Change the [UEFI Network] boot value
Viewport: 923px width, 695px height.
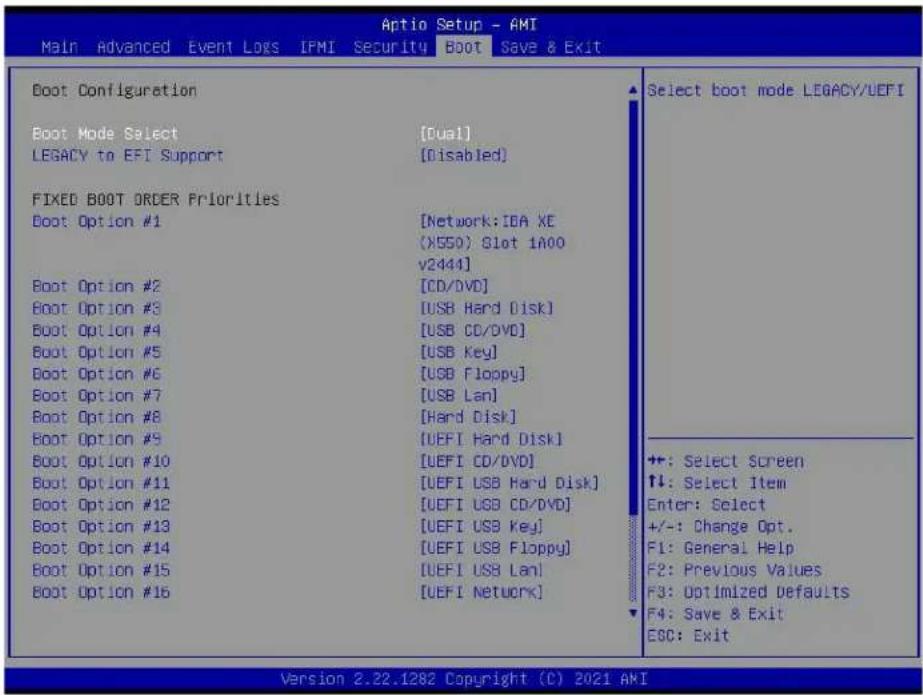coord(482,591)
